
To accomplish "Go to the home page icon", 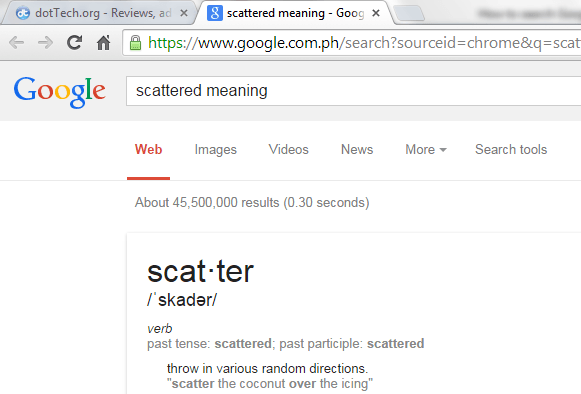I will click(103, 43).
